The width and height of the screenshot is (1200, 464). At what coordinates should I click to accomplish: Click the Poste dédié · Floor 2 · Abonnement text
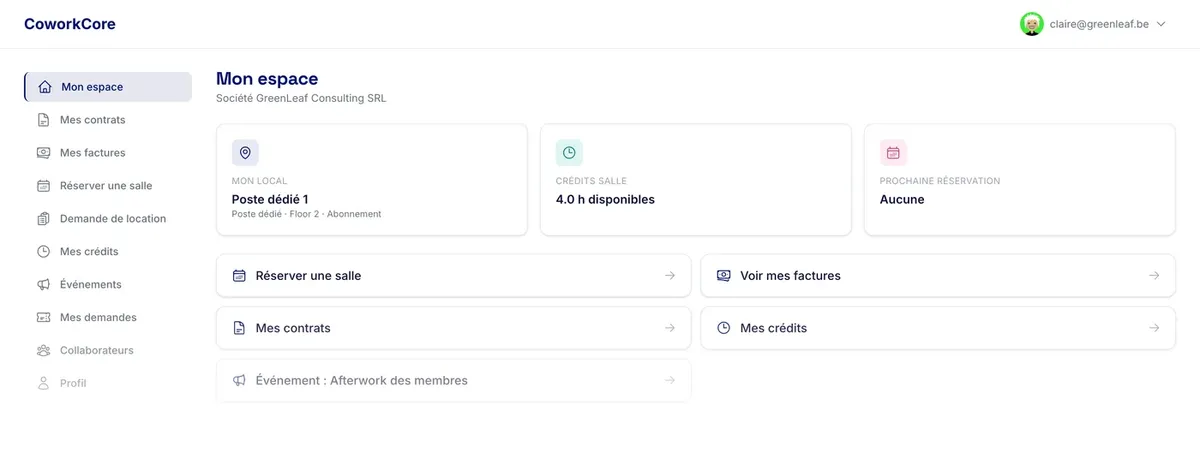coord(306,214)
